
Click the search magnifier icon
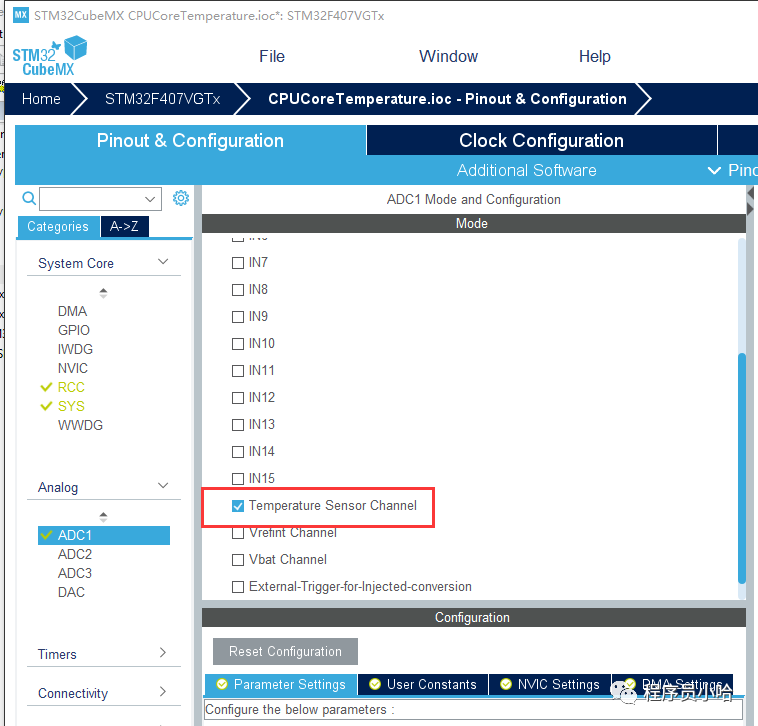coord(29,198)
